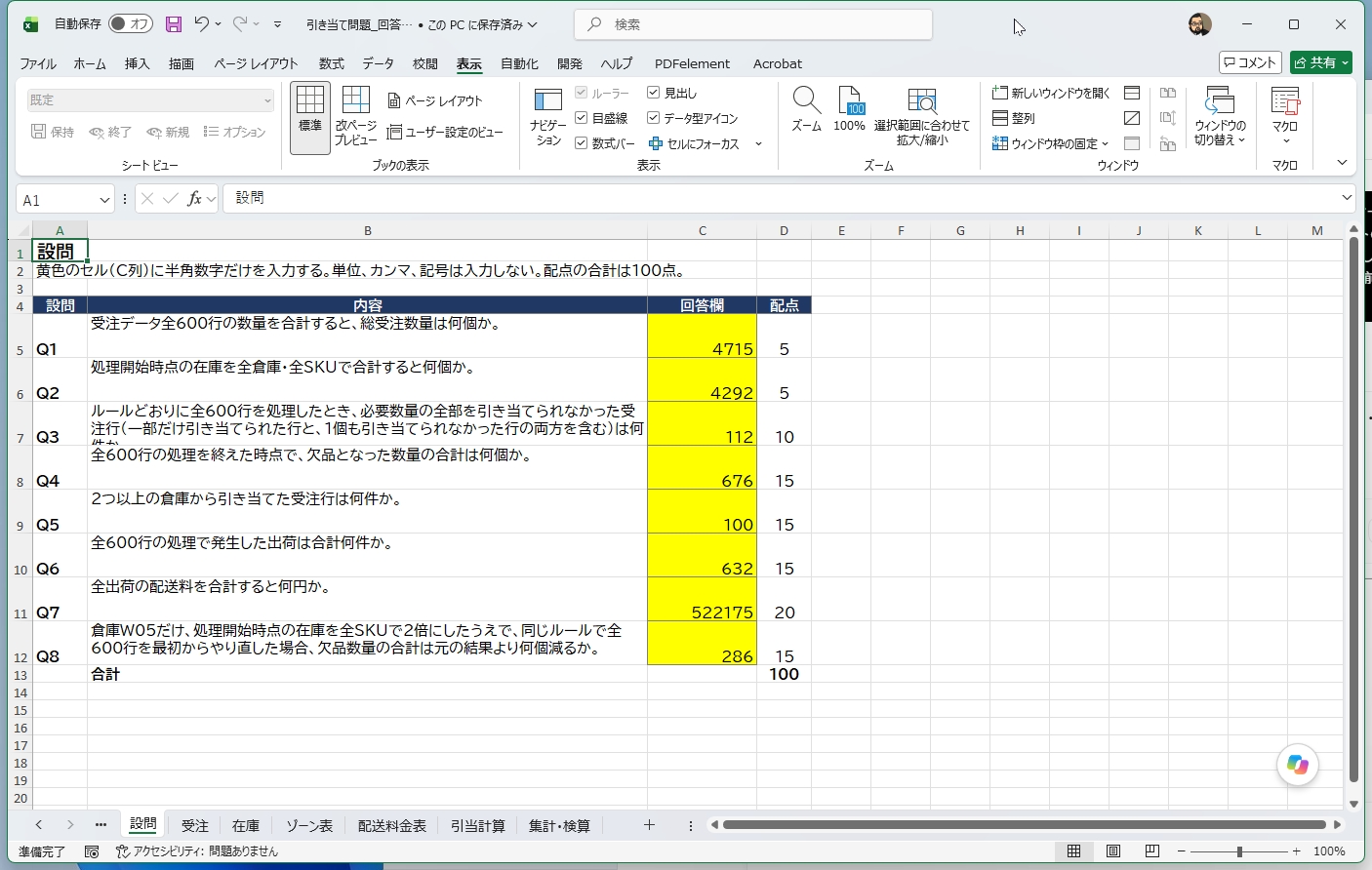
Task: Click the macro recording status bar icon
Action: pos(91,851)
